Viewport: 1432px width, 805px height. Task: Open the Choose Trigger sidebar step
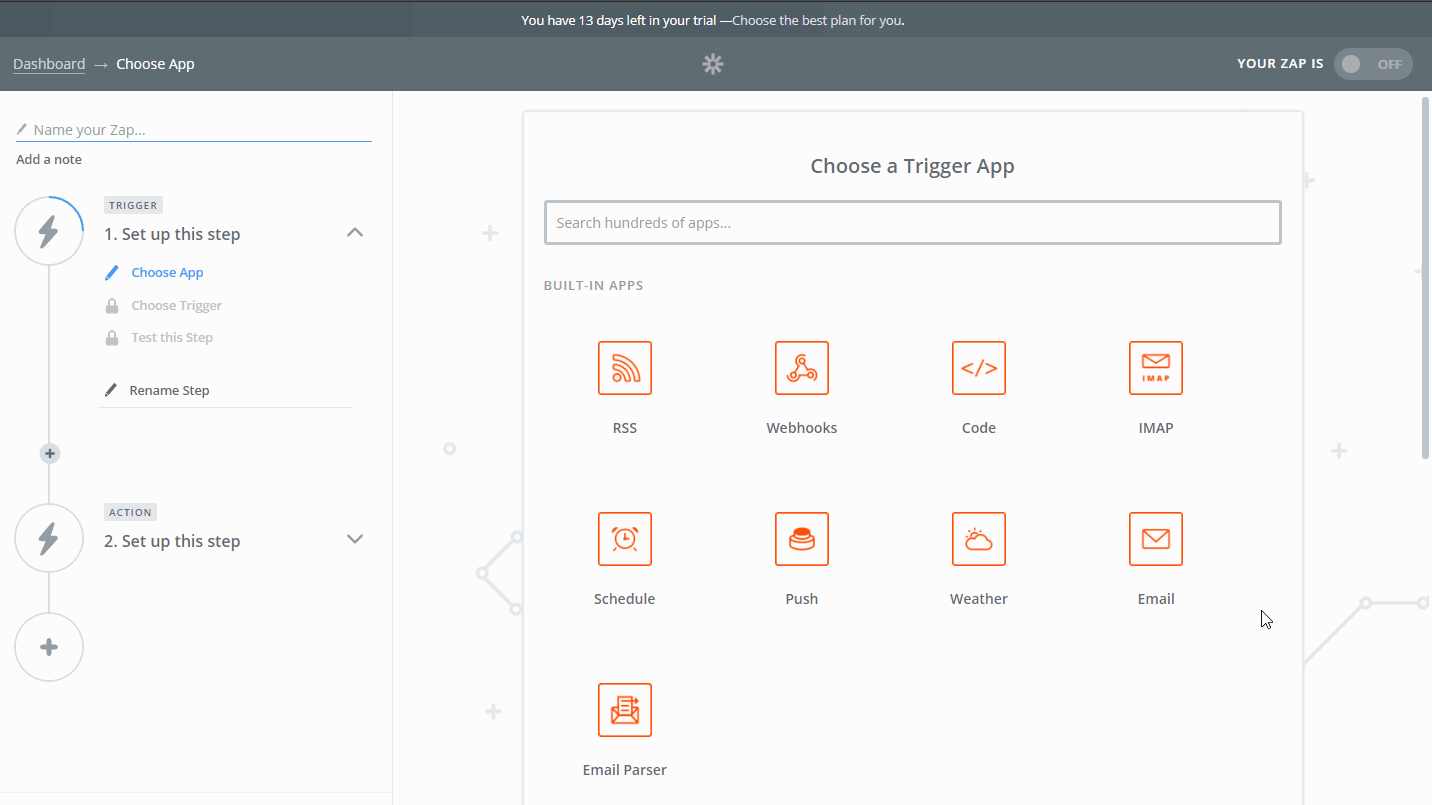coord(176,305)
